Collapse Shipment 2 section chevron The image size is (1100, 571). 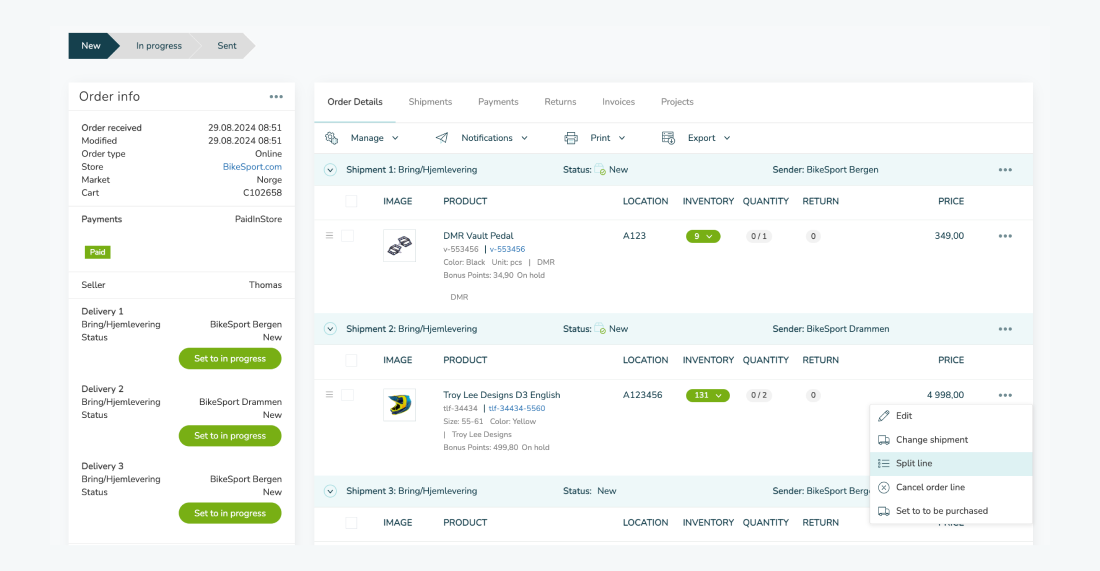[330, 329]
